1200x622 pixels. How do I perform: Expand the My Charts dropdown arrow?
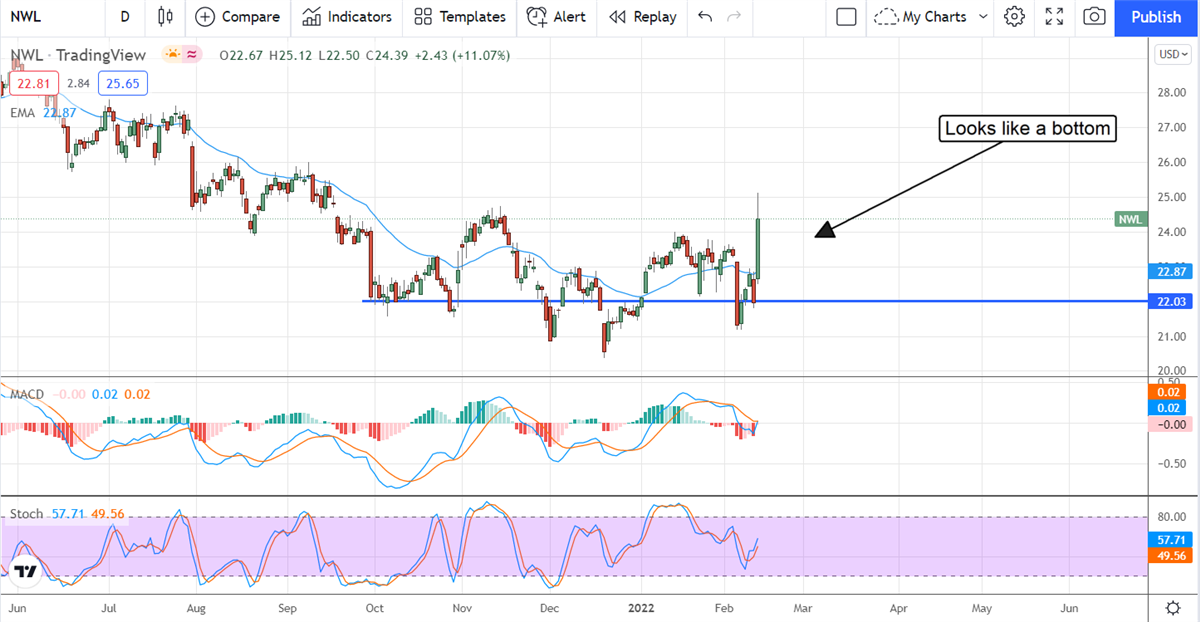983,17
